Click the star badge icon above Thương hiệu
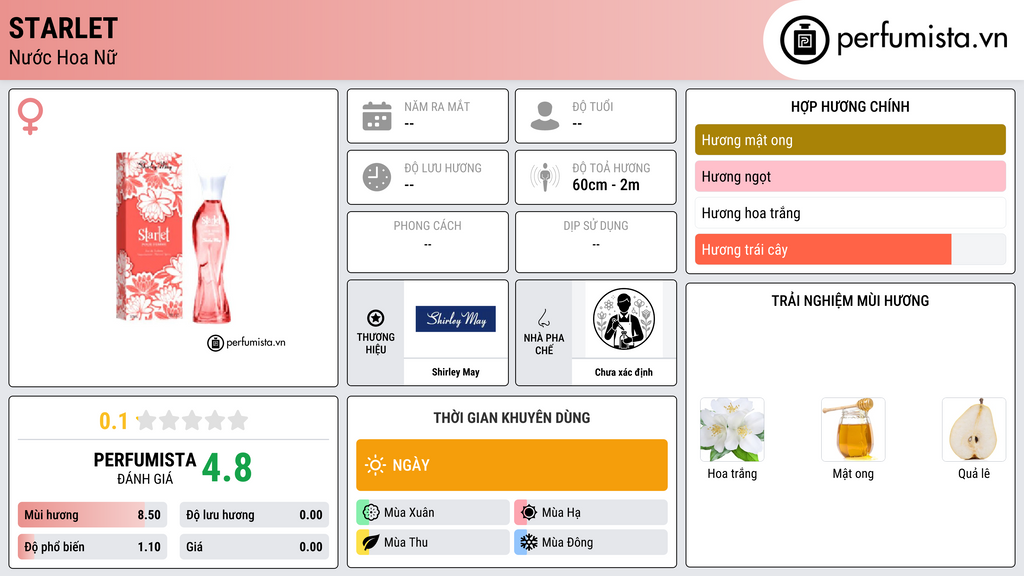 (376, 318)
